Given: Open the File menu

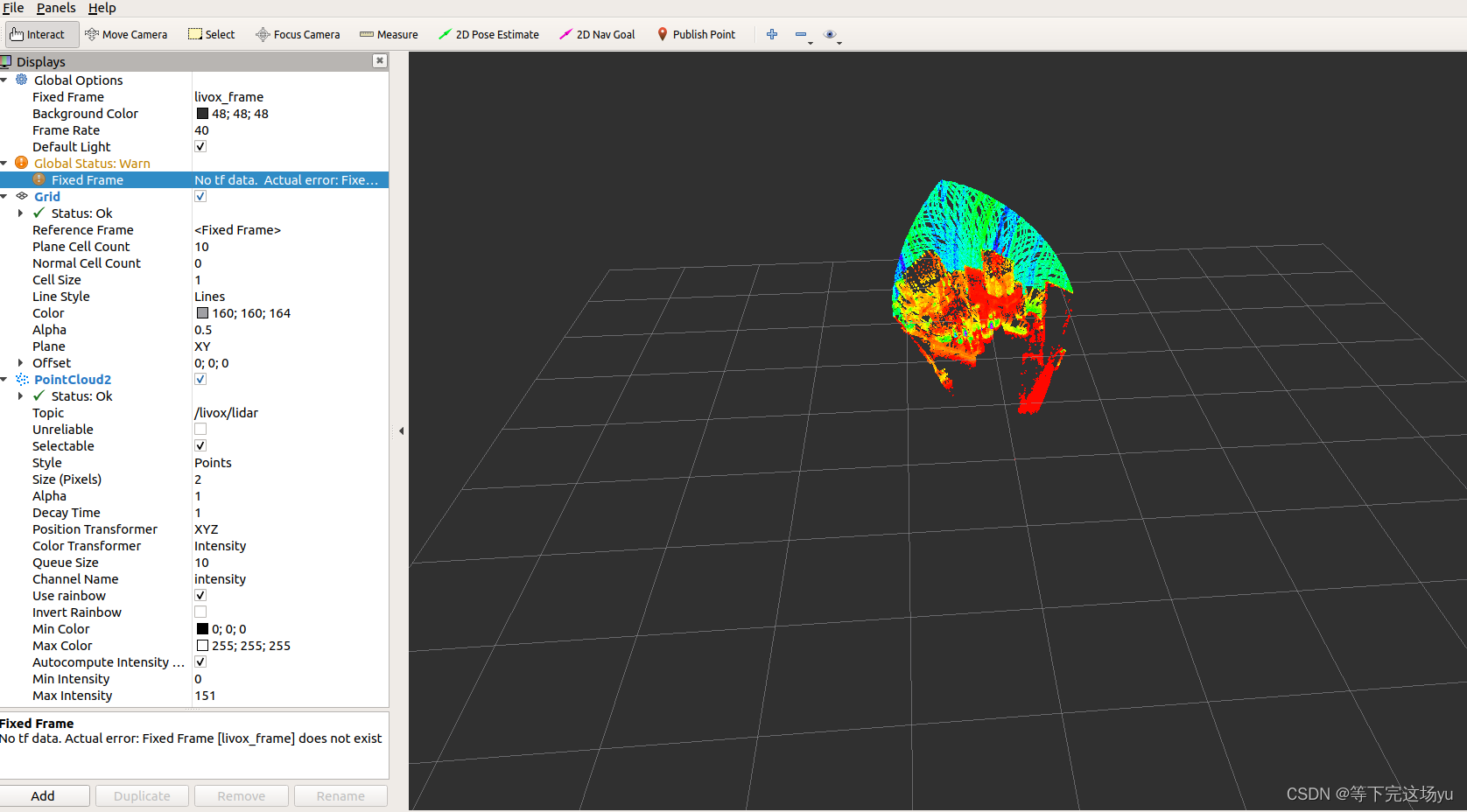Looking at the screenshot, I should pyautogui.click(x=13, y=8).
